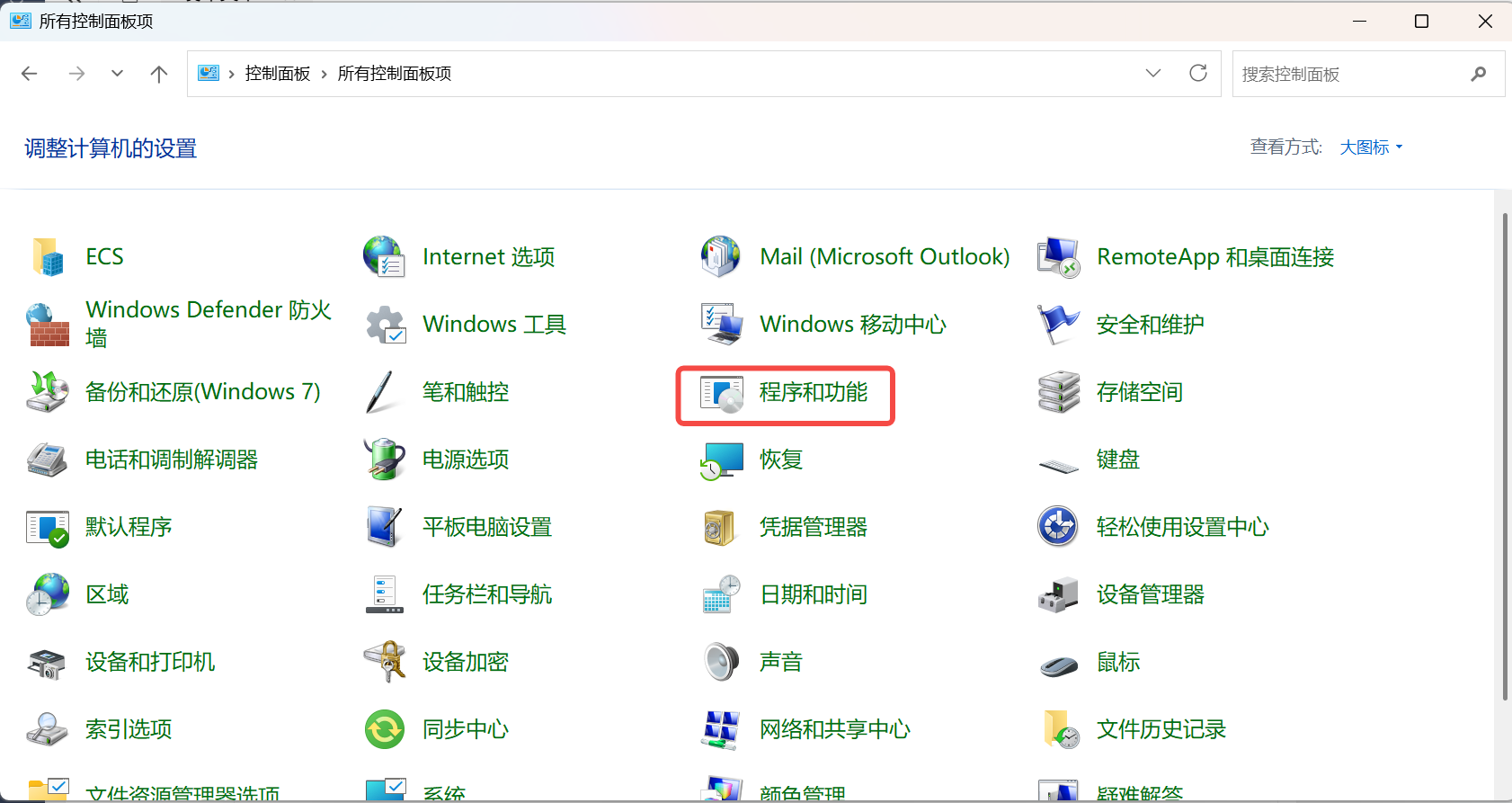Click 控制面板 in the address breadcrumb
The width and height of the screenshot is (1512, 803).
[x=277, y=74]
